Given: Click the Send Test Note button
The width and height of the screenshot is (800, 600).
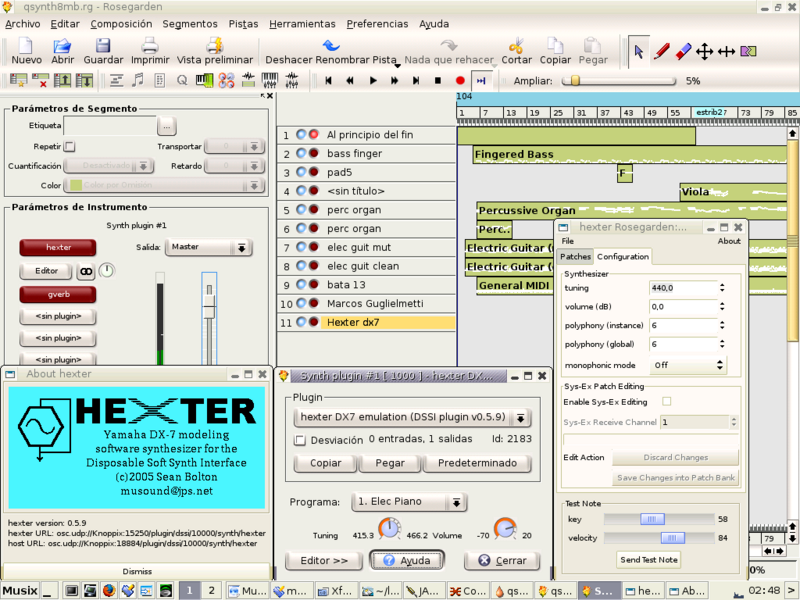Looking at the screenshot, I should click(x=648, y=559).
